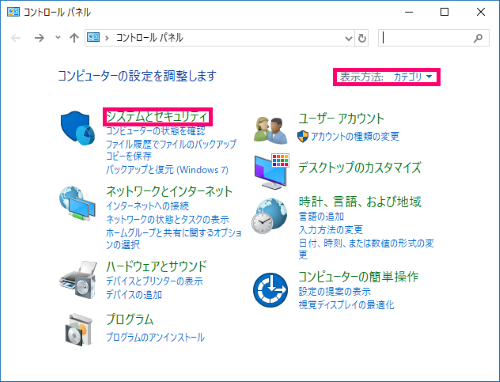Expand the address bar breadcrumb chevron

click(107, 38)
